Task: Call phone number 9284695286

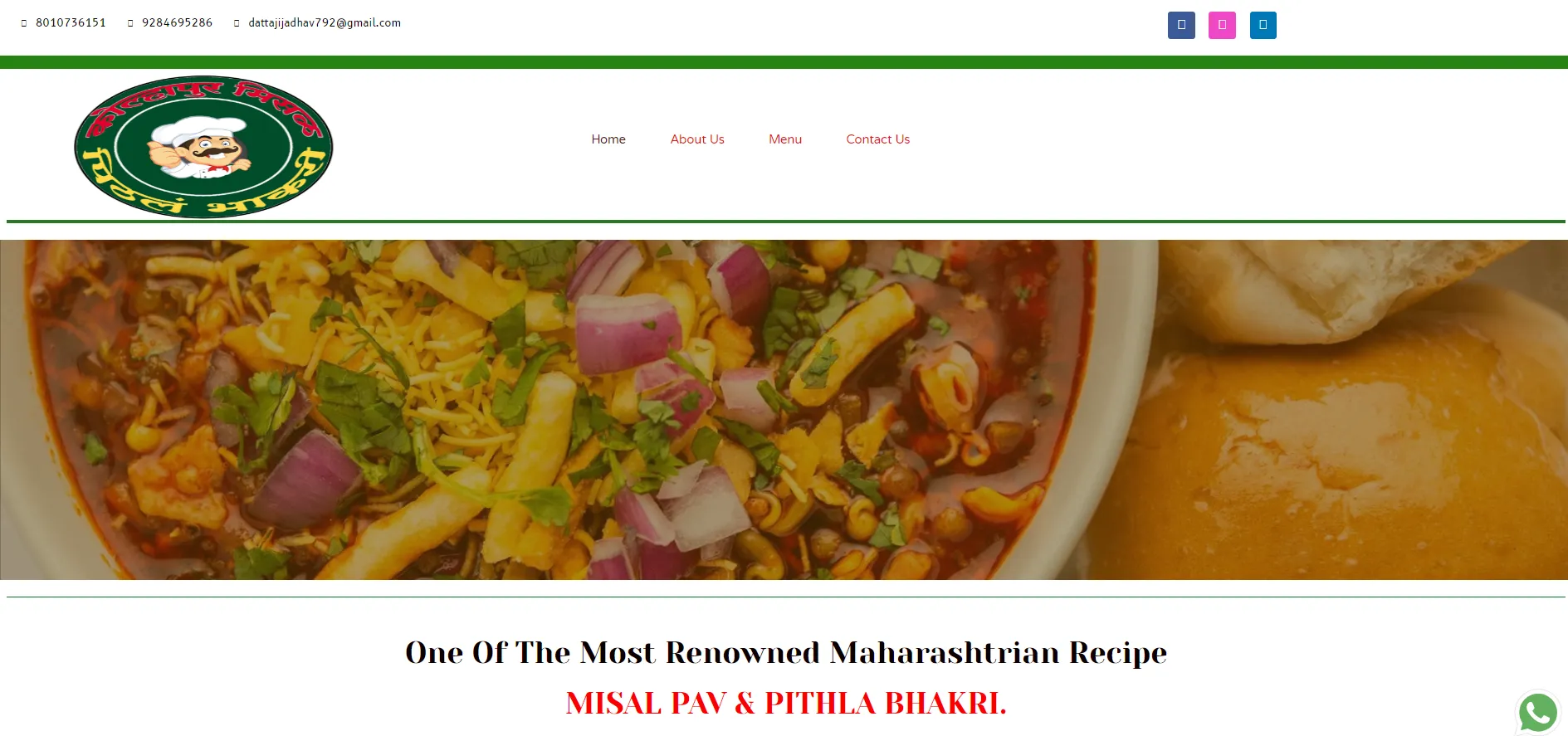Action: tap(177, 22)
